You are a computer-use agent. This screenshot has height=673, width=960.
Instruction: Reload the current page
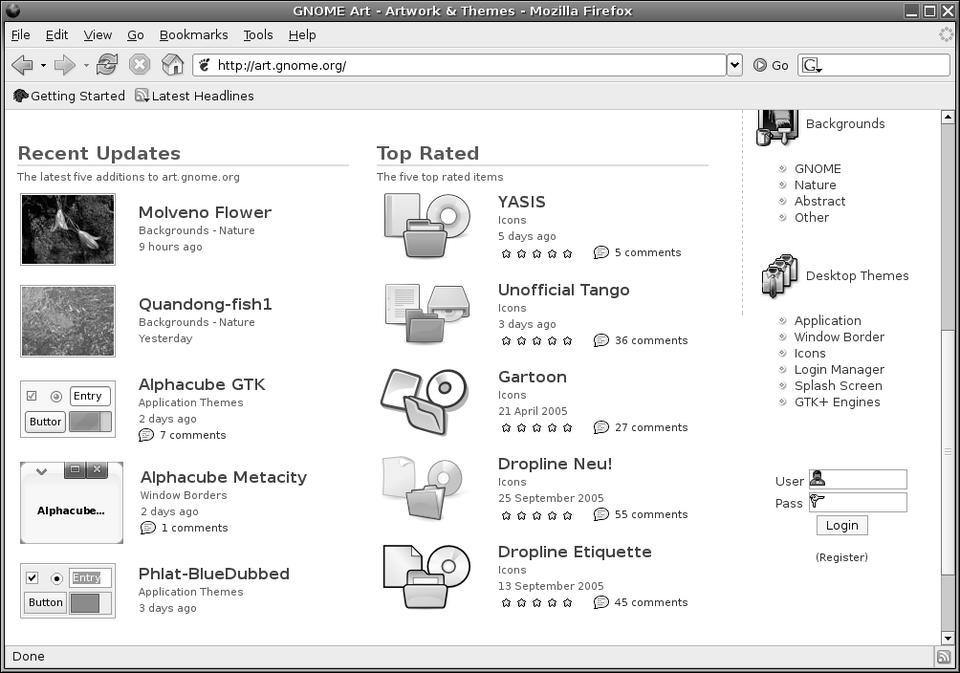[107, 64]
